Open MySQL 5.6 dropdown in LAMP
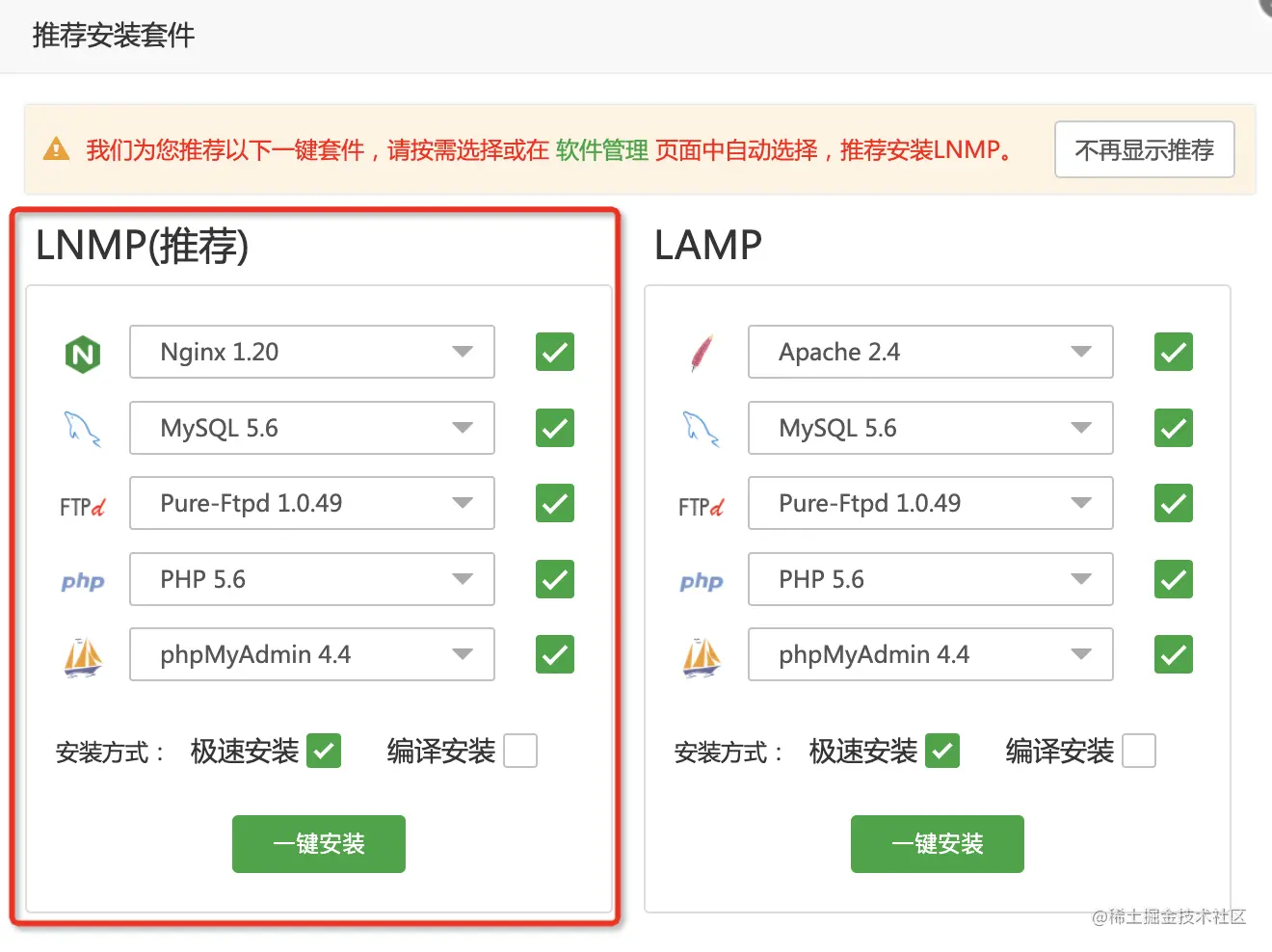Viewport: 1272px width, 952px height. [931, 428]
